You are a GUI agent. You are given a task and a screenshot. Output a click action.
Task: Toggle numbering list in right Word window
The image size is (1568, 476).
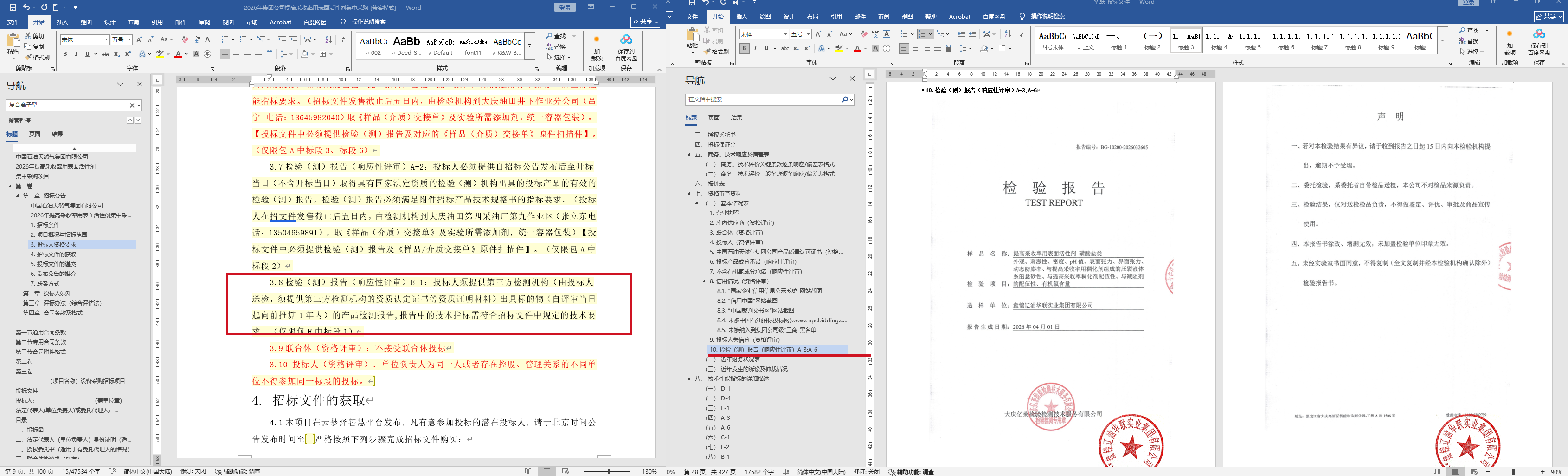923,34
